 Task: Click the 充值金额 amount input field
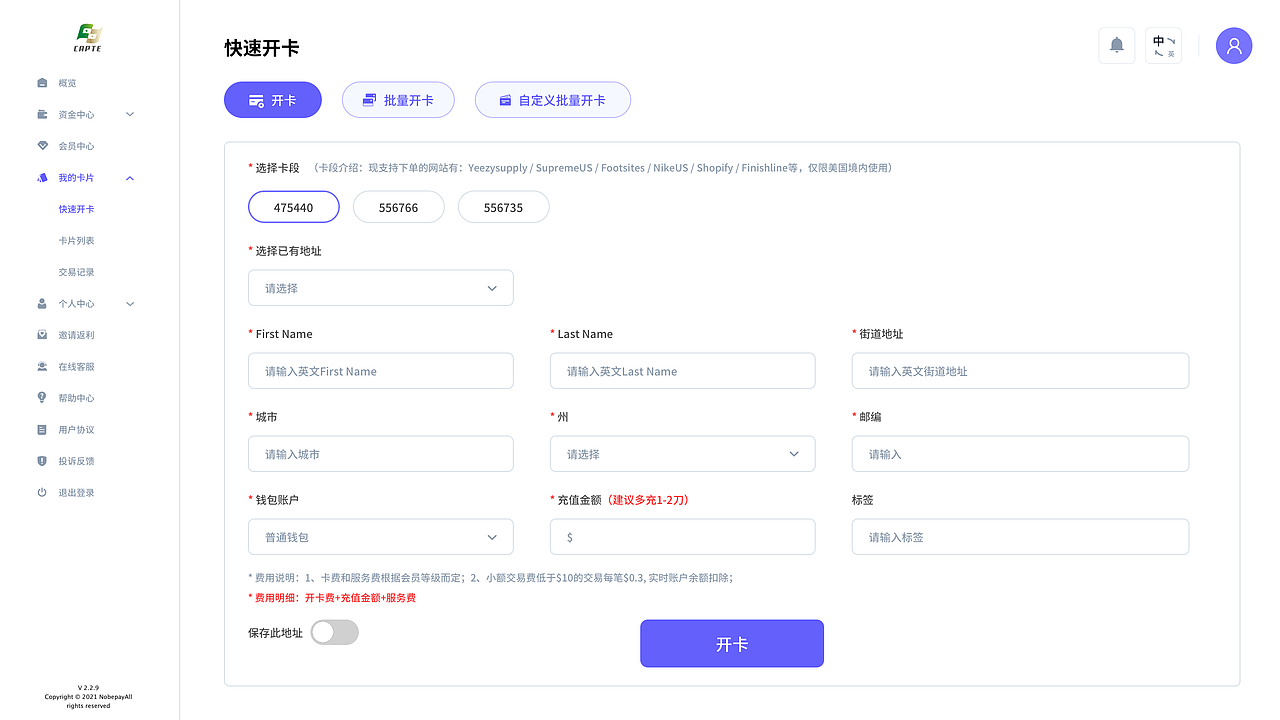click(682, 536)
